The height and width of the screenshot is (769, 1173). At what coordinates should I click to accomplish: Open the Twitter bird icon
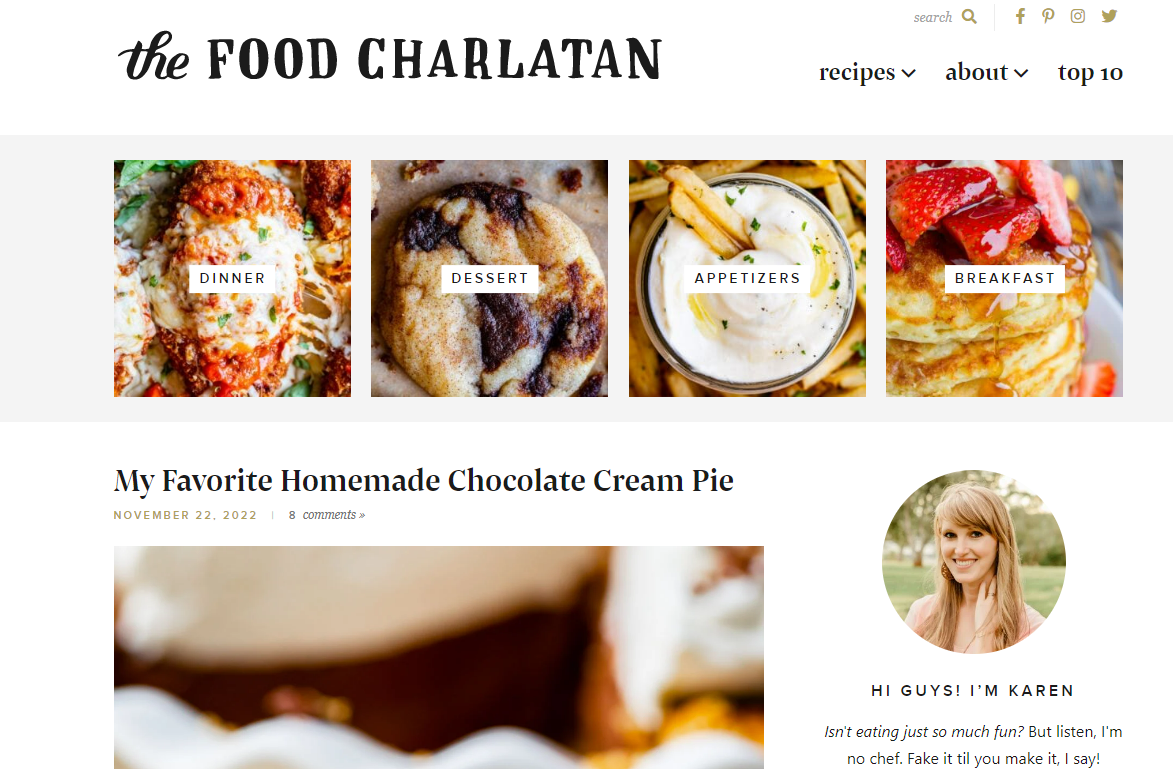click(x=1109, y=16)
